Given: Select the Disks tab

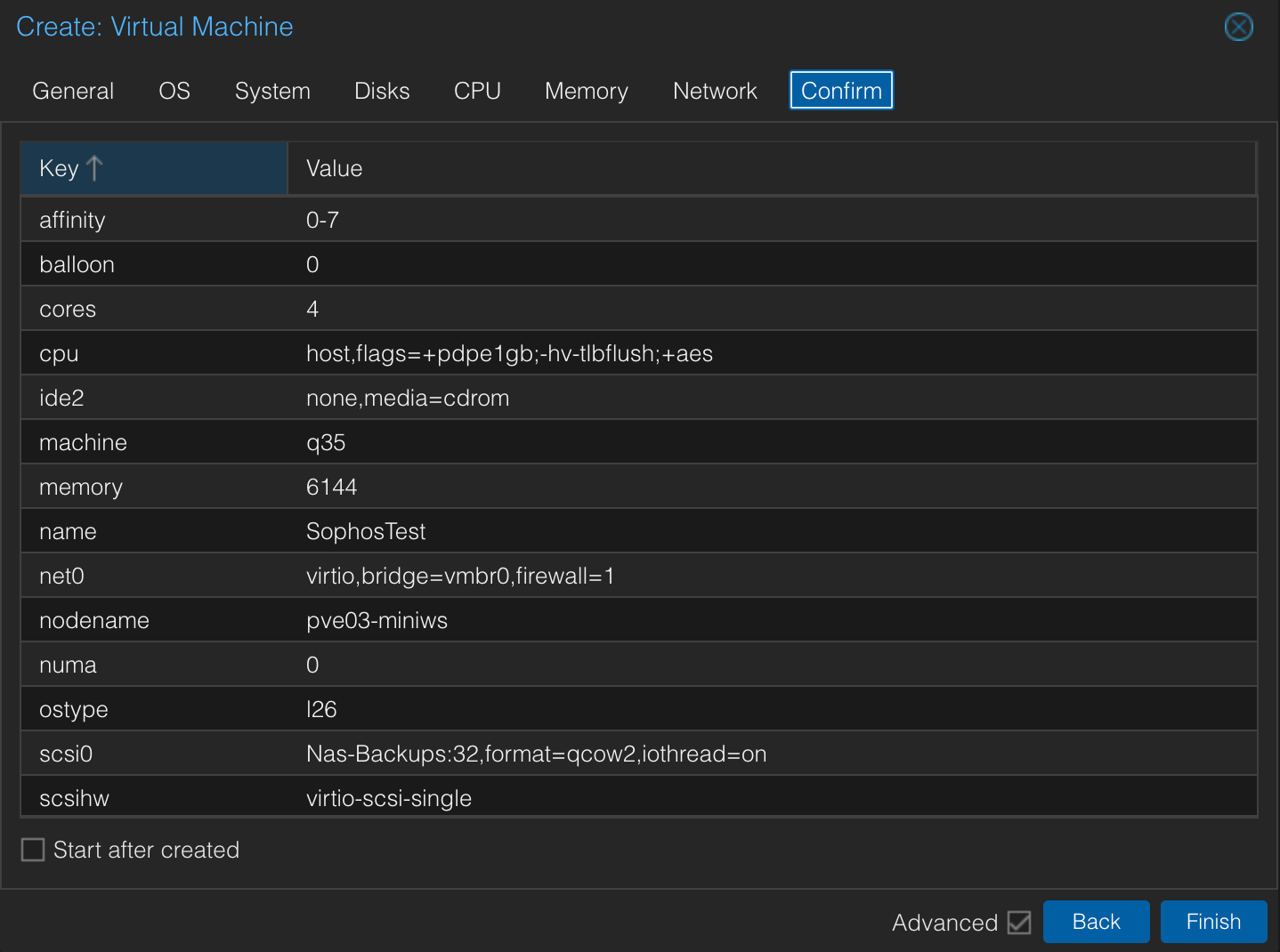Looking at the screenshot, I should click(x=382, y=91).
